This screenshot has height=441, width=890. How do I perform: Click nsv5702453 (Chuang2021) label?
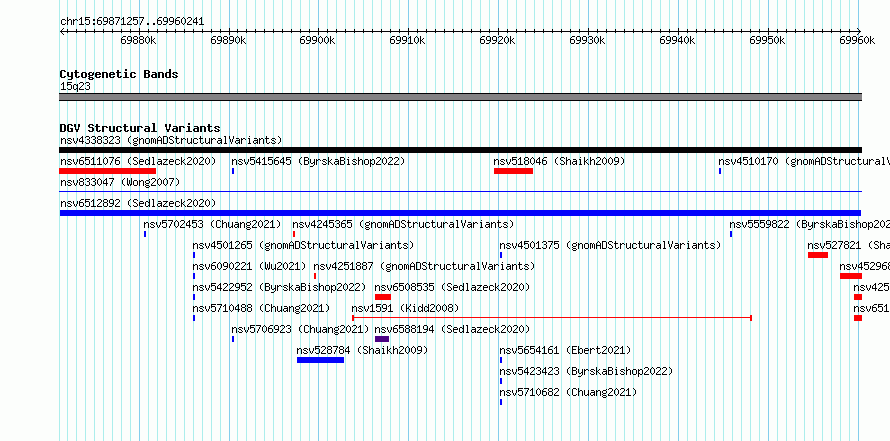(212, 224)
